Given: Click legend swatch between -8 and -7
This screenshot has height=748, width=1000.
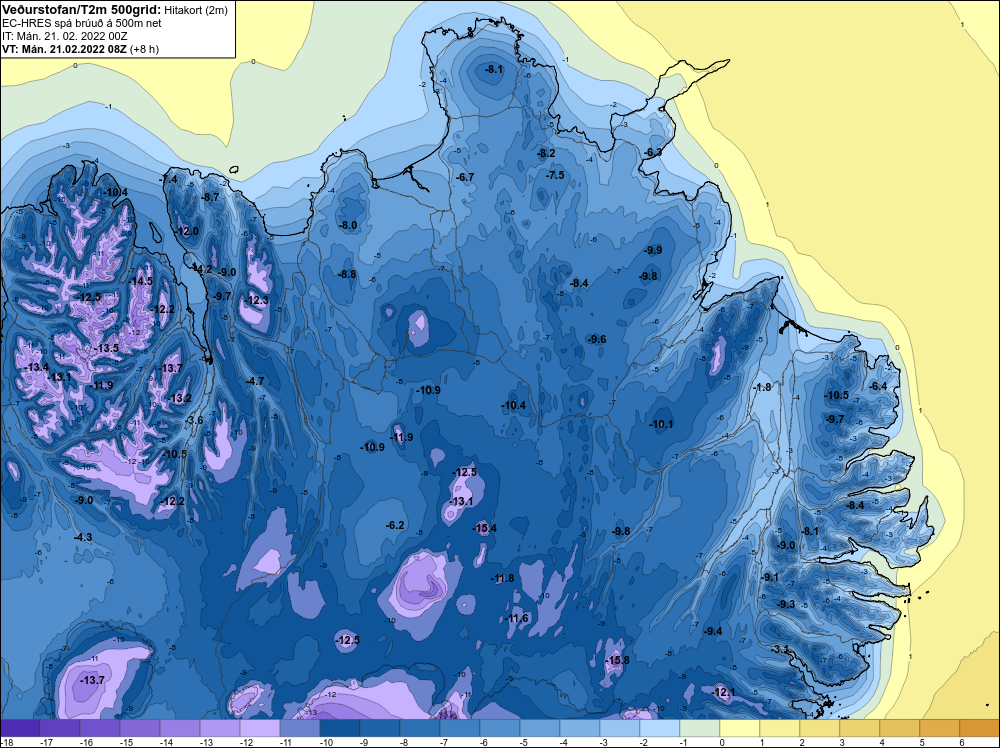Looking at the screenshot, I should click(x=420, y=728).
